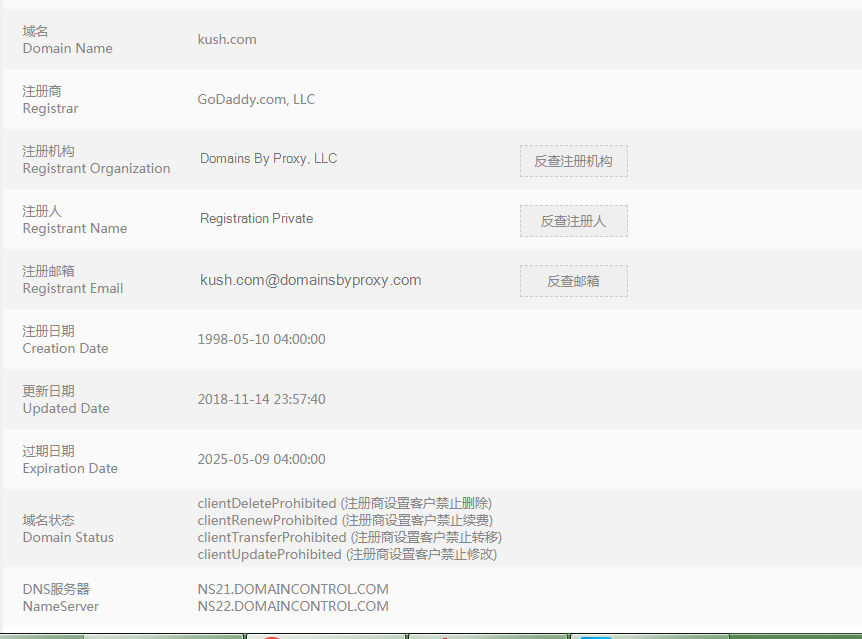This screenshot has height=639, width=862.
Task: Click the Domain Name label
Action: (68, 48)
